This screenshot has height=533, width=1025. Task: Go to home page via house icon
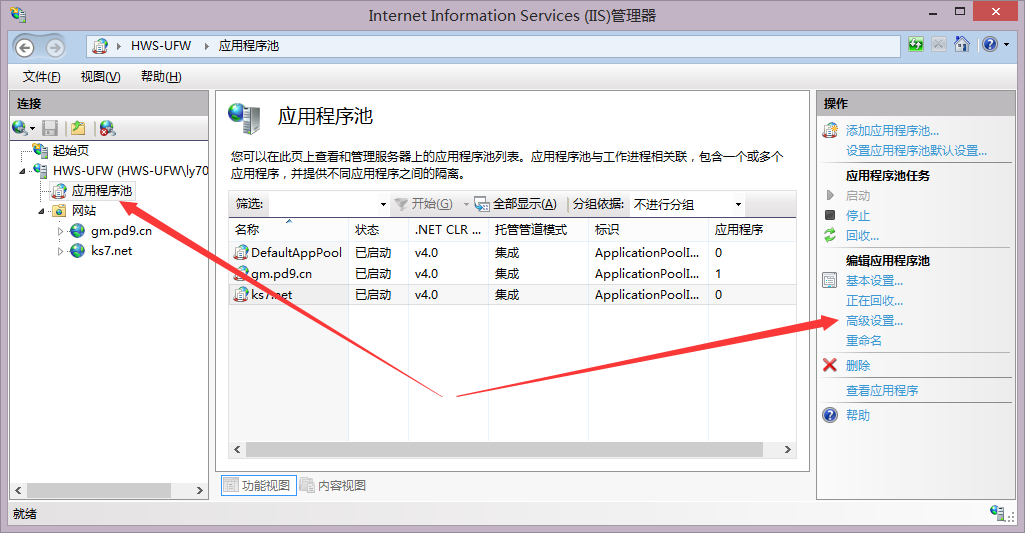click(x=962, y=44)
